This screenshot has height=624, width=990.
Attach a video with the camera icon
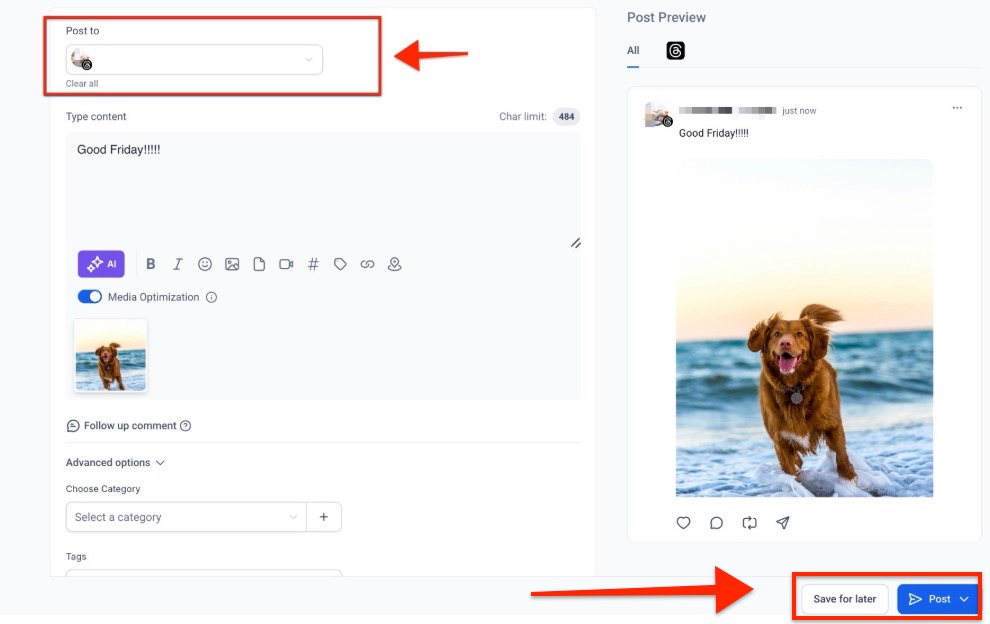click(x=286, y=264)
